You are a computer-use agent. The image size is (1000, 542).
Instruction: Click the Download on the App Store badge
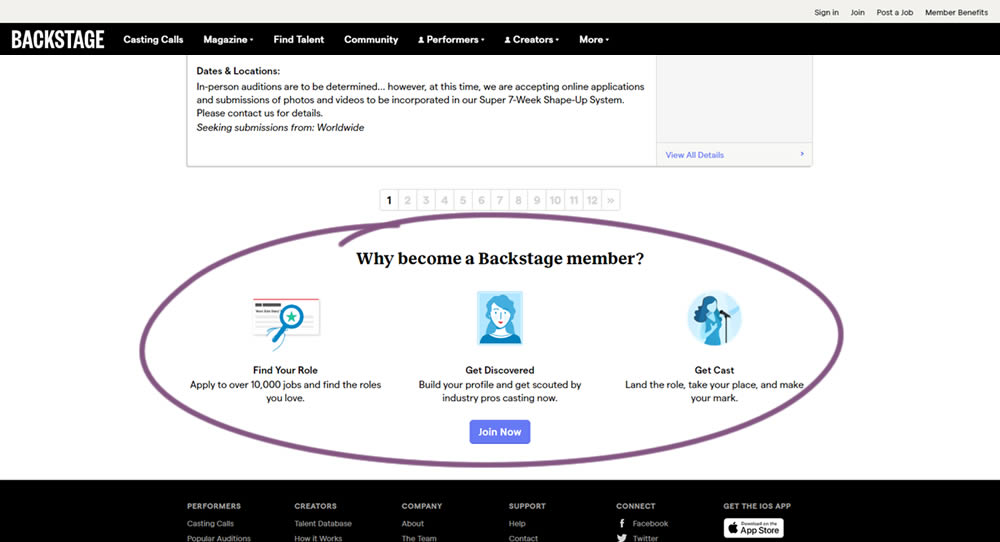click(x=753, y=527)
